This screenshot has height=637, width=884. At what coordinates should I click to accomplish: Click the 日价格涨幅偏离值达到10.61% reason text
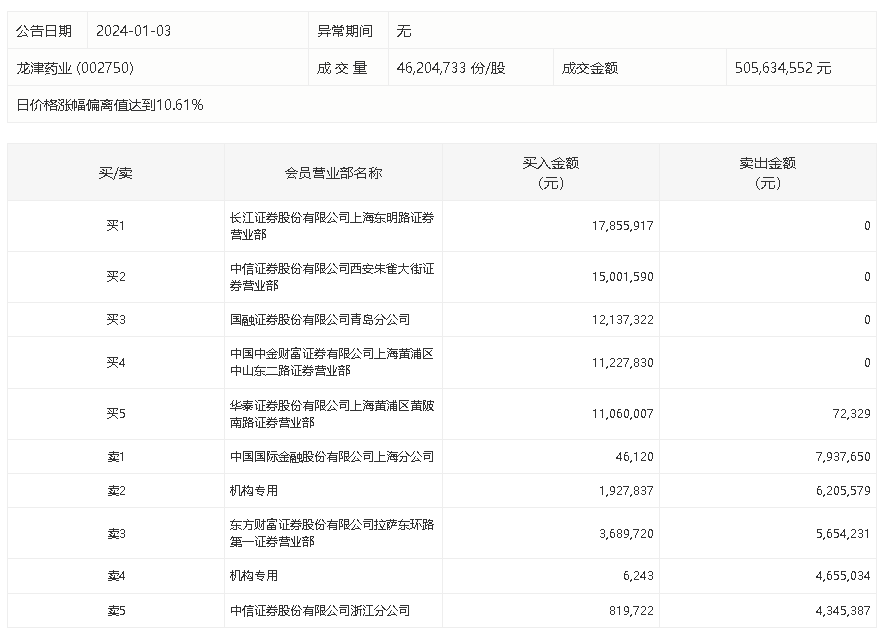tap(110, 104)
